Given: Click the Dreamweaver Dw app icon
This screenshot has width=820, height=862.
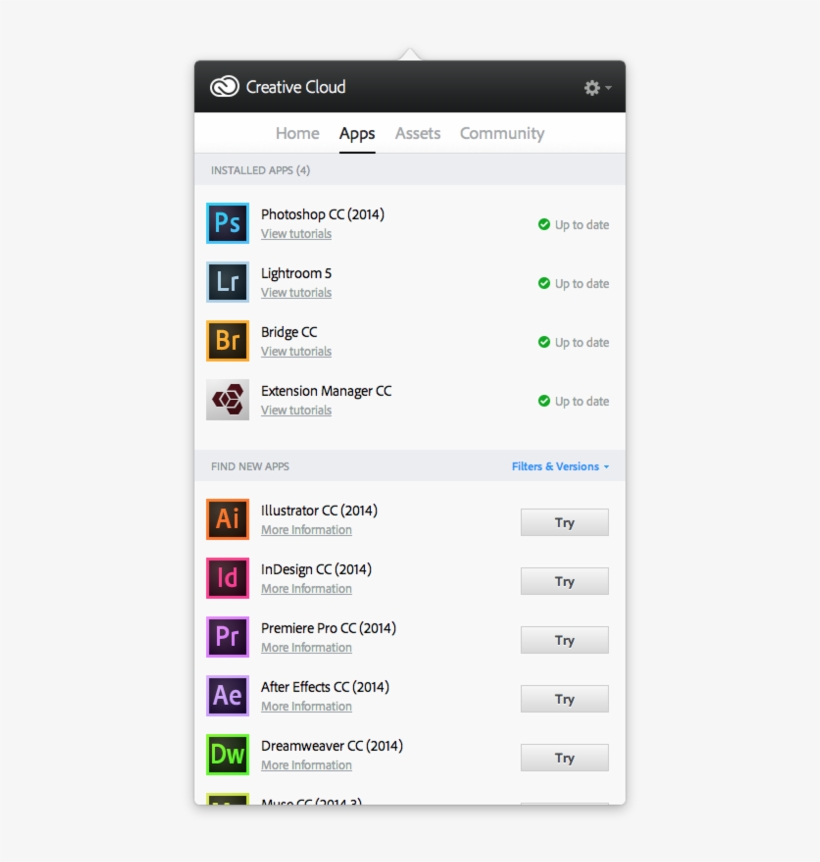Looking at the screenshot, I should [x=228, y=754].
